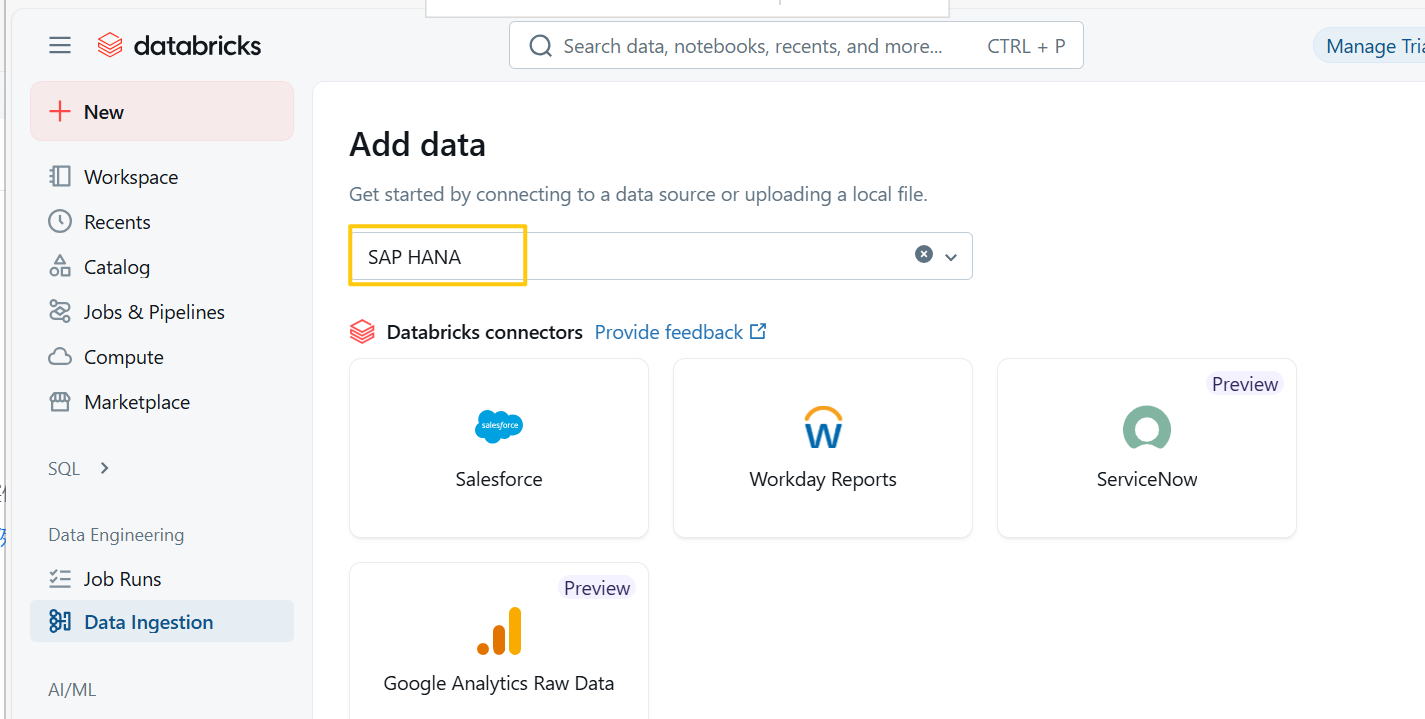Expand the SQL section chevron

point(104,468)
